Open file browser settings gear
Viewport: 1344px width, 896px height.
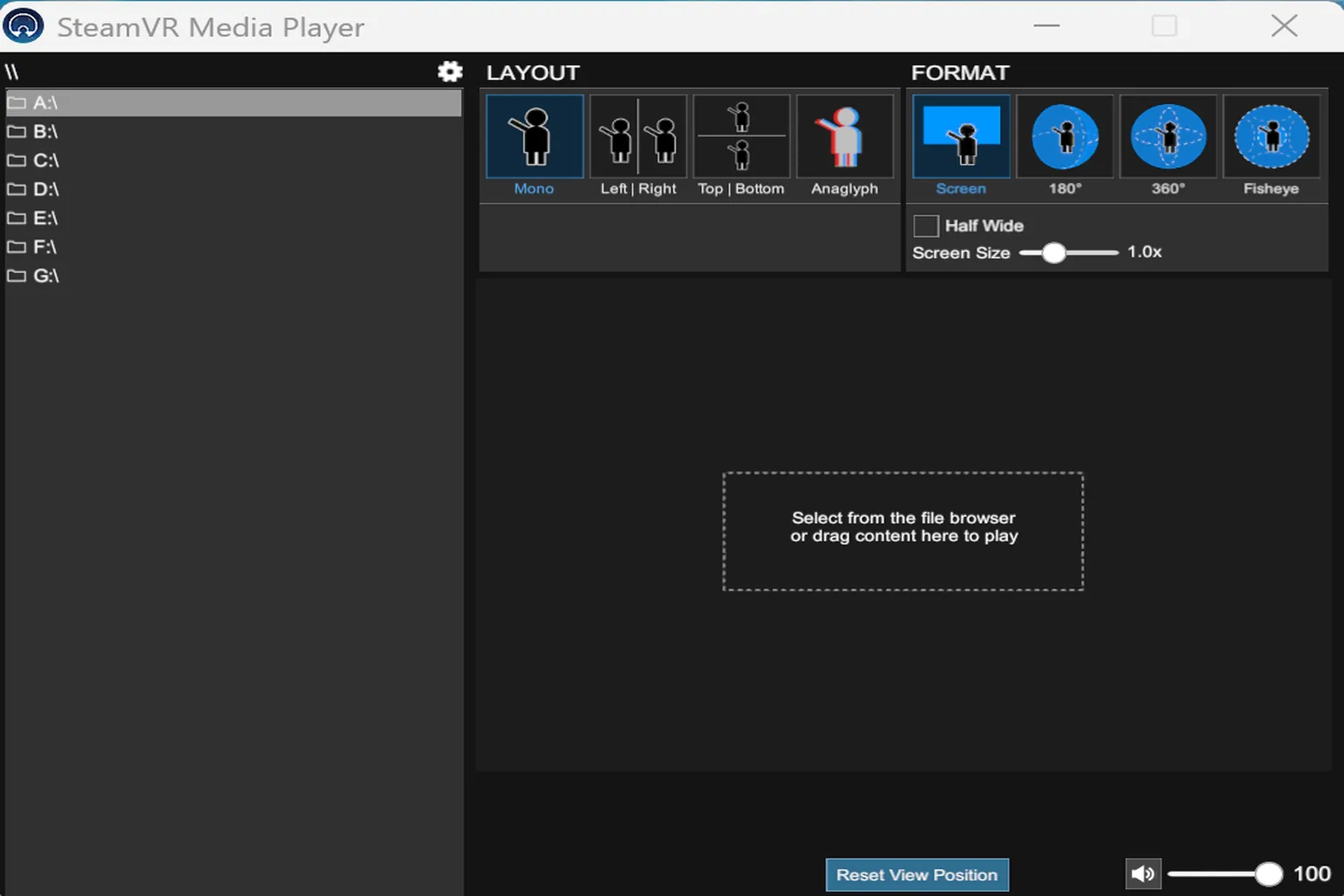(450, 72)
